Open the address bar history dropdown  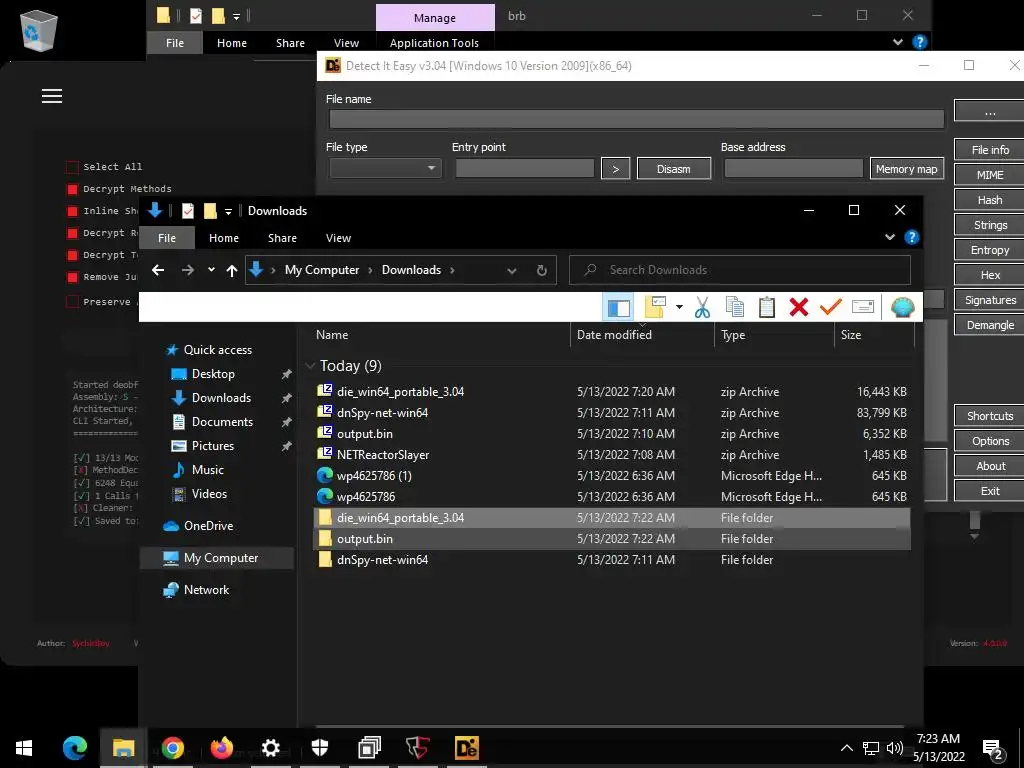(511, 270)
